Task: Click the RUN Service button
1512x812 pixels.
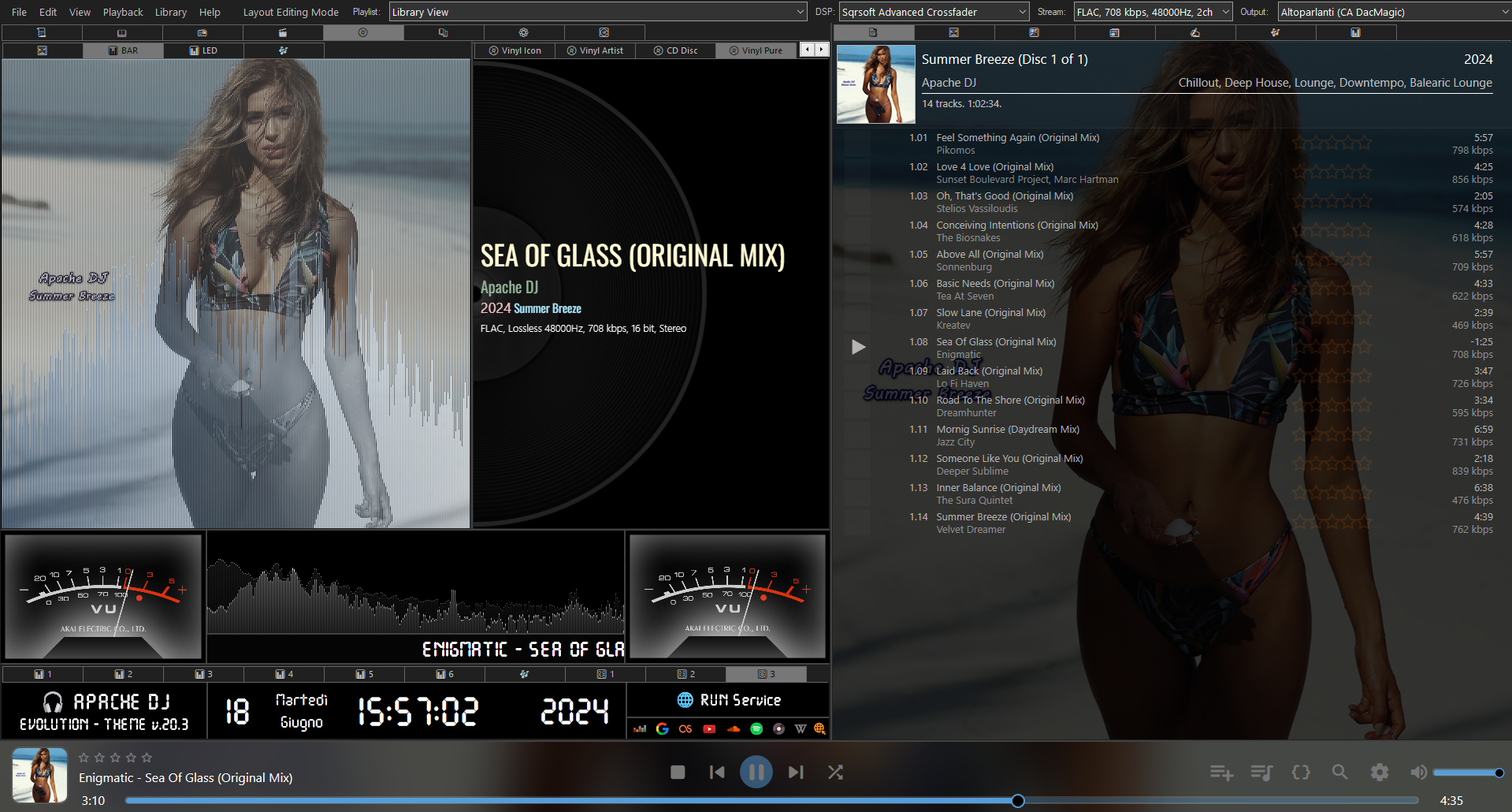Action: pos(729,700)
